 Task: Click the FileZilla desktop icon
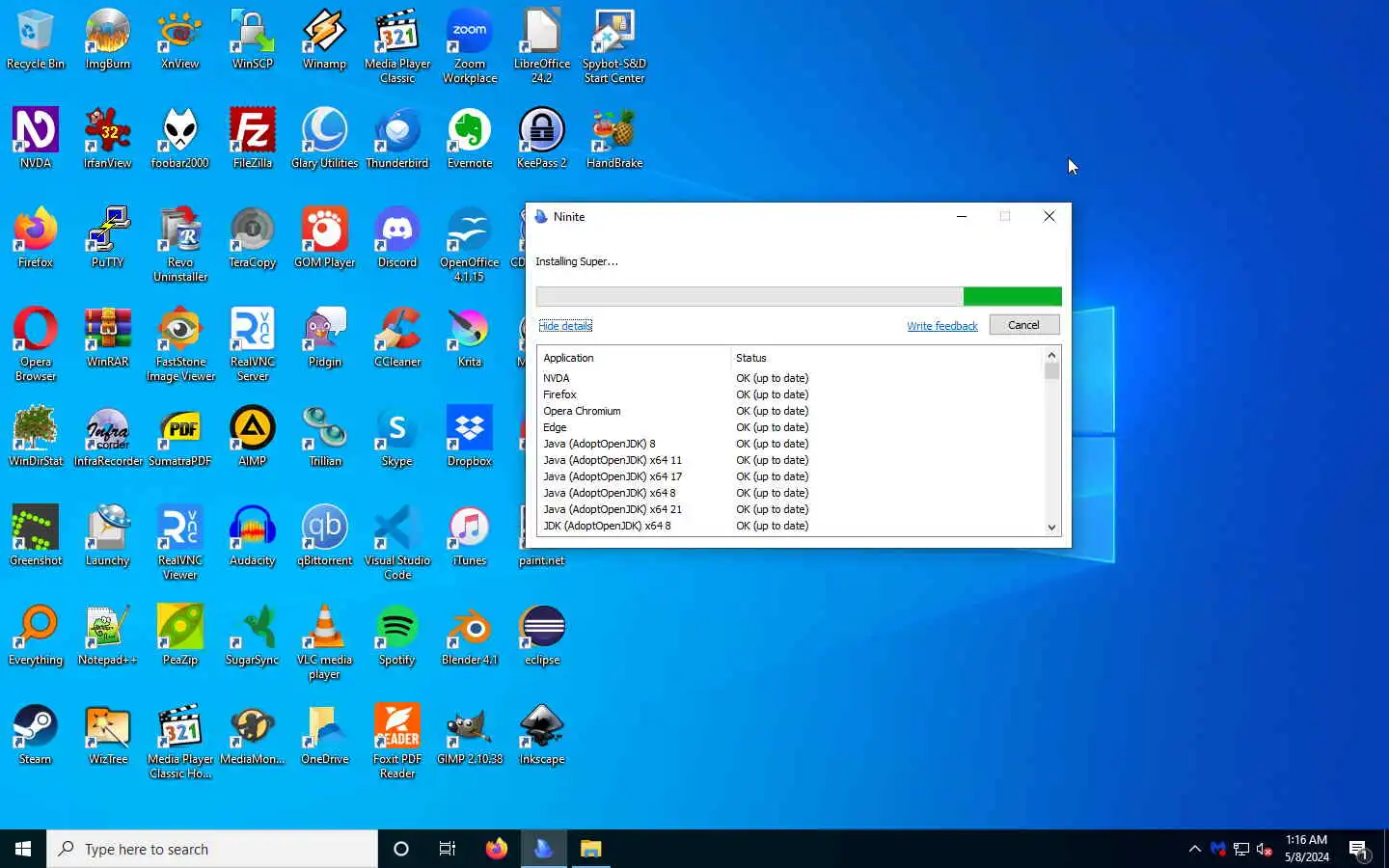(253, 138)
